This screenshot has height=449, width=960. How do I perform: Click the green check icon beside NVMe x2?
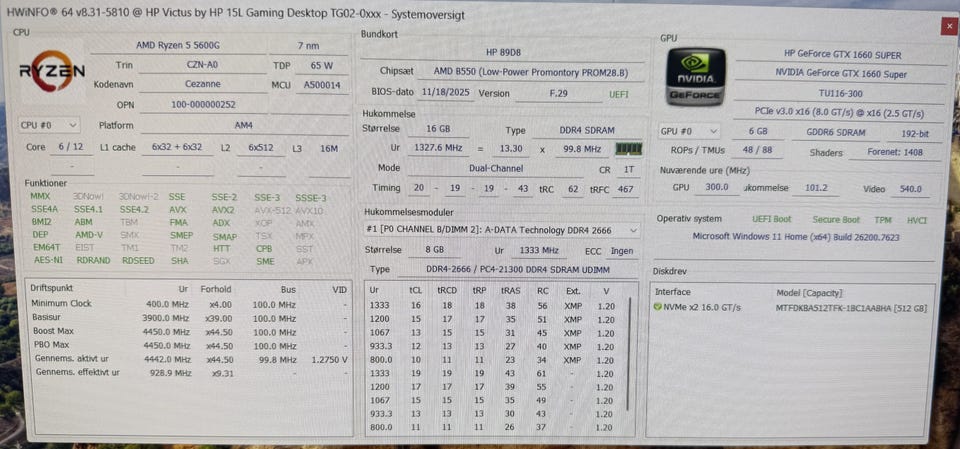tap(658, 308)
